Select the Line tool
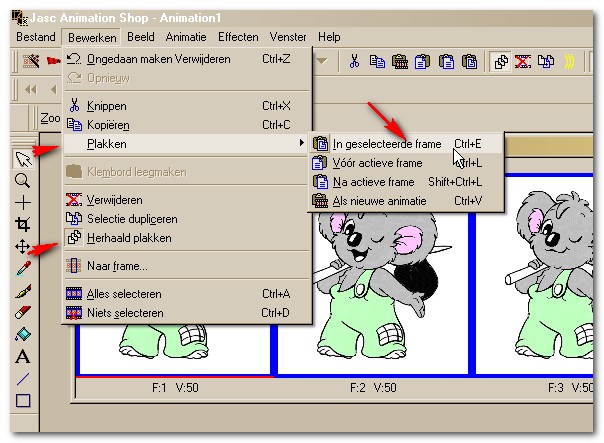 (x=23, y=379)
